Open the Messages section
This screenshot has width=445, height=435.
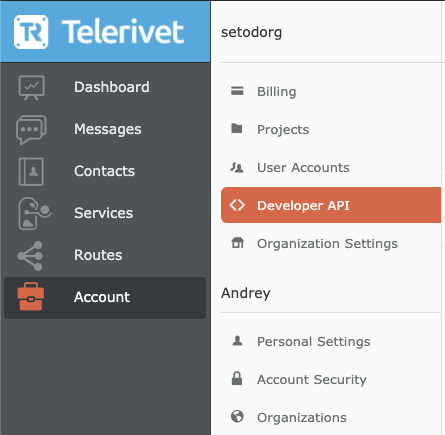(108, 129)
